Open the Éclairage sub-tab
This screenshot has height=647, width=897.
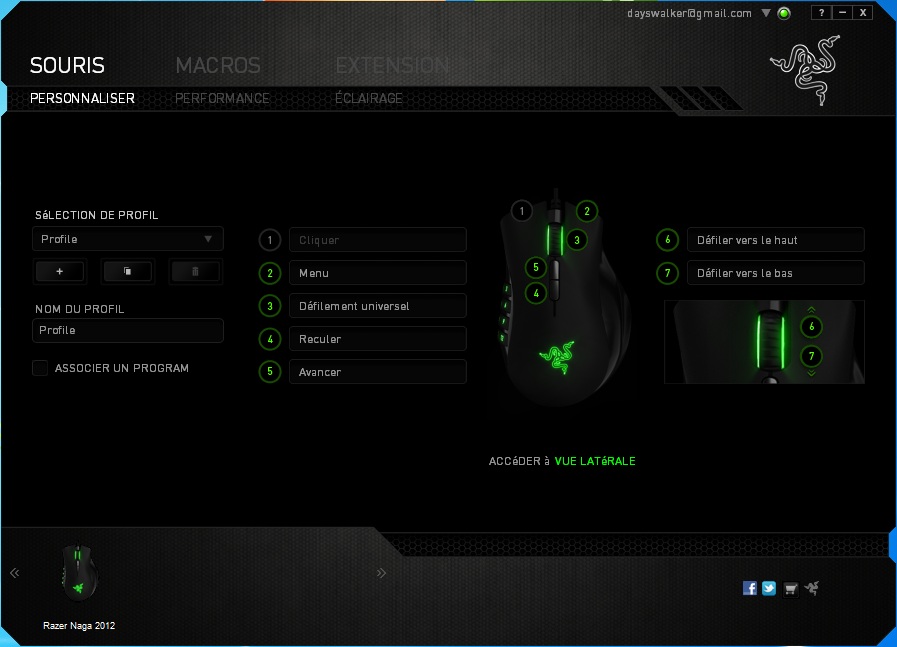369,98
